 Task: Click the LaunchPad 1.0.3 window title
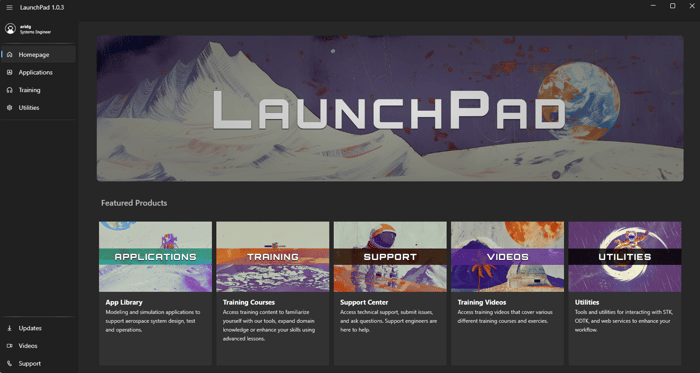coord(42,8)
